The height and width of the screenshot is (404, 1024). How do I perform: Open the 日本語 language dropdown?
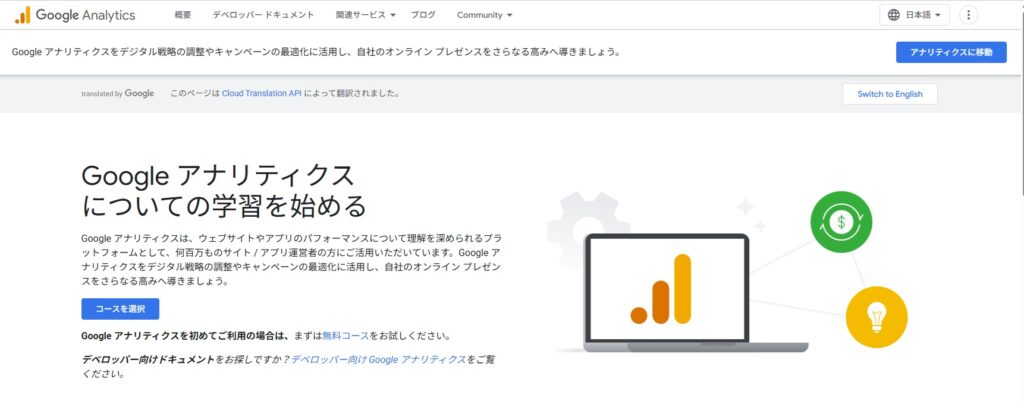tap(914, 15)
